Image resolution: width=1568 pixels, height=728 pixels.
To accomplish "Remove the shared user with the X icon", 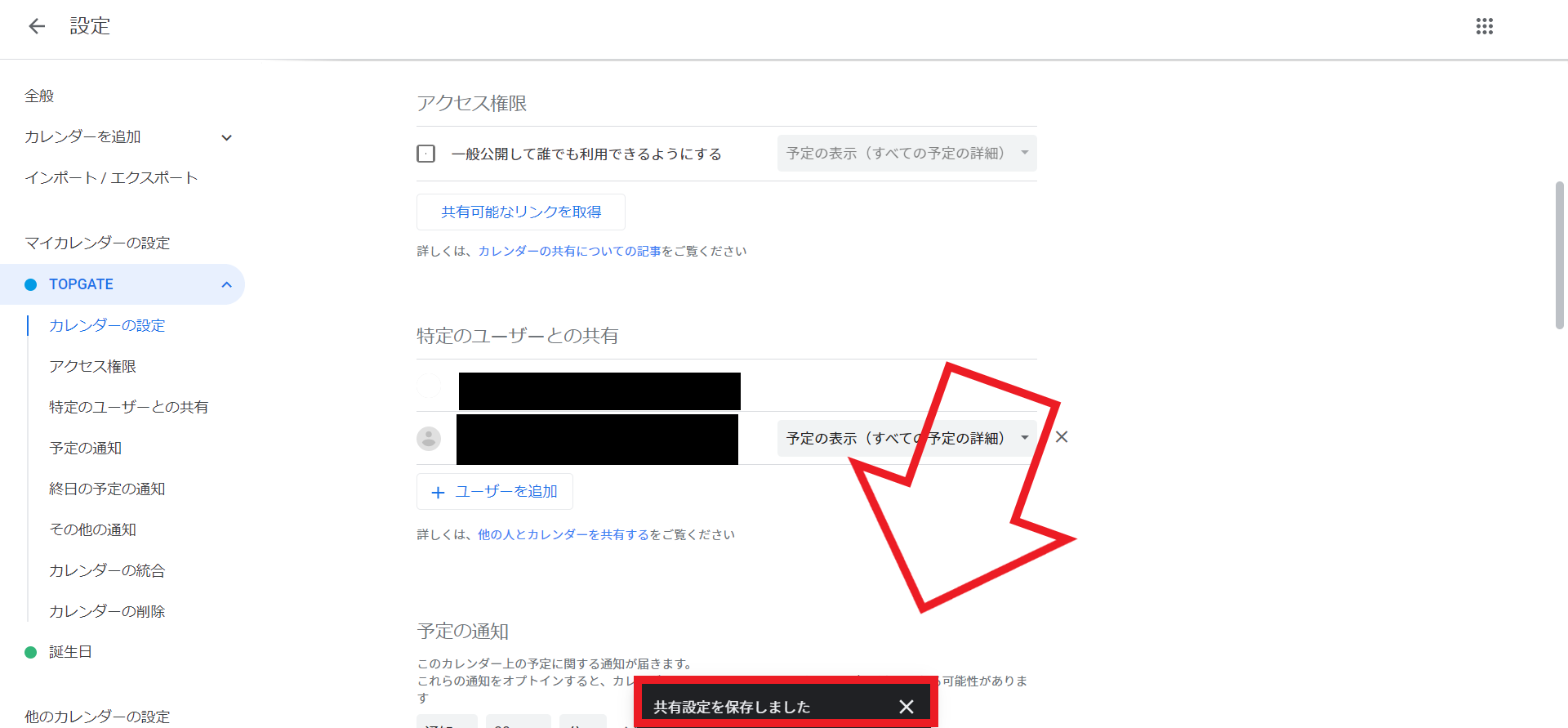I will (1062, 437).
